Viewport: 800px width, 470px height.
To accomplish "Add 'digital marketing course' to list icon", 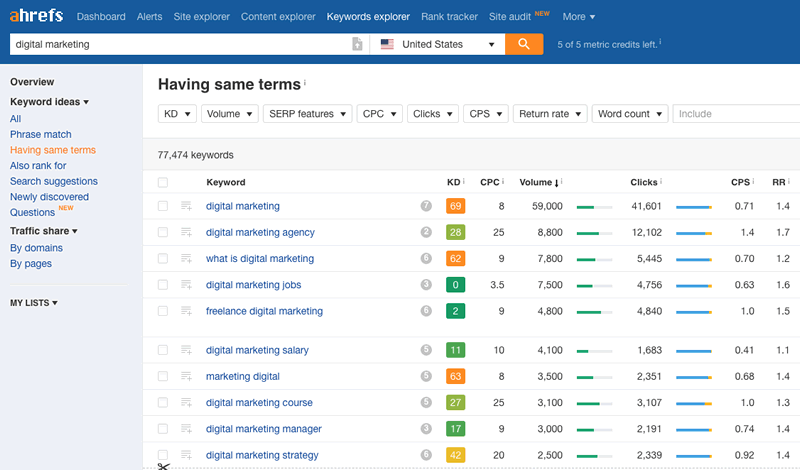I will 186,402.
